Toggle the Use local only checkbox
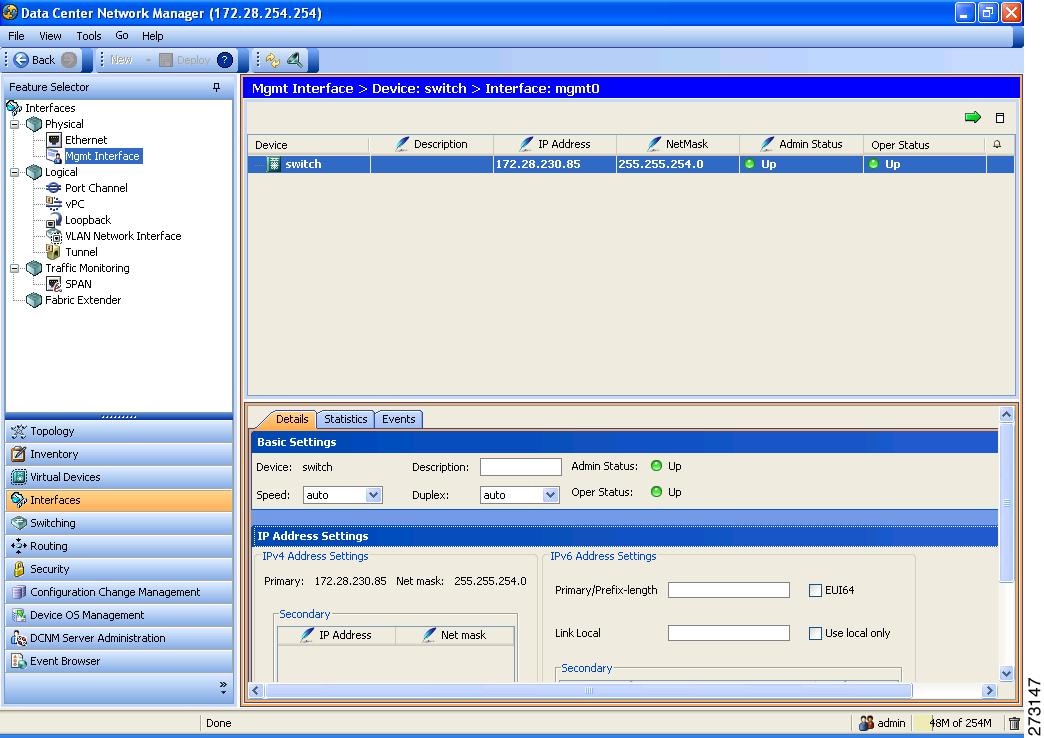1044x738 pixels. 815,633
